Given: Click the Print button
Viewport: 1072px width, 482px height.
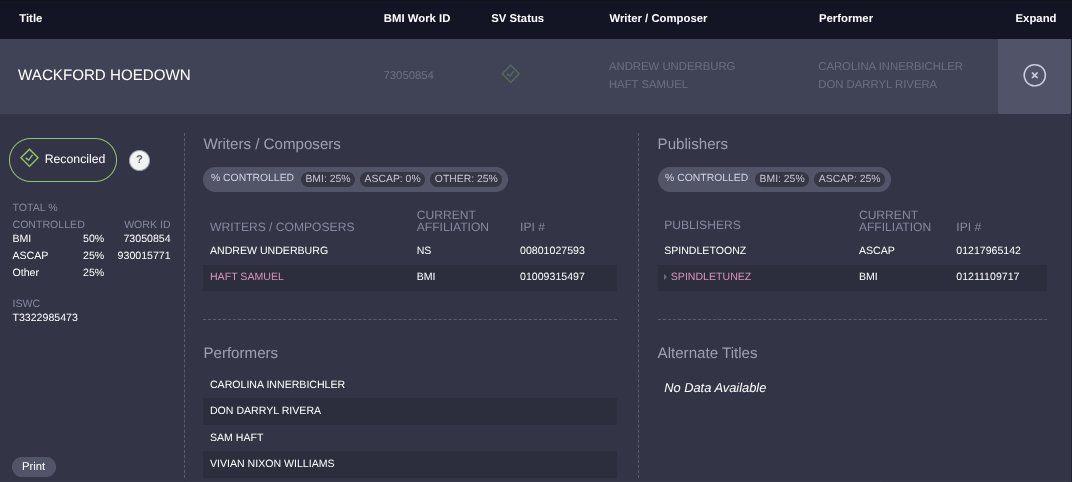Looking at the screenshot, I should click(34, 466).
